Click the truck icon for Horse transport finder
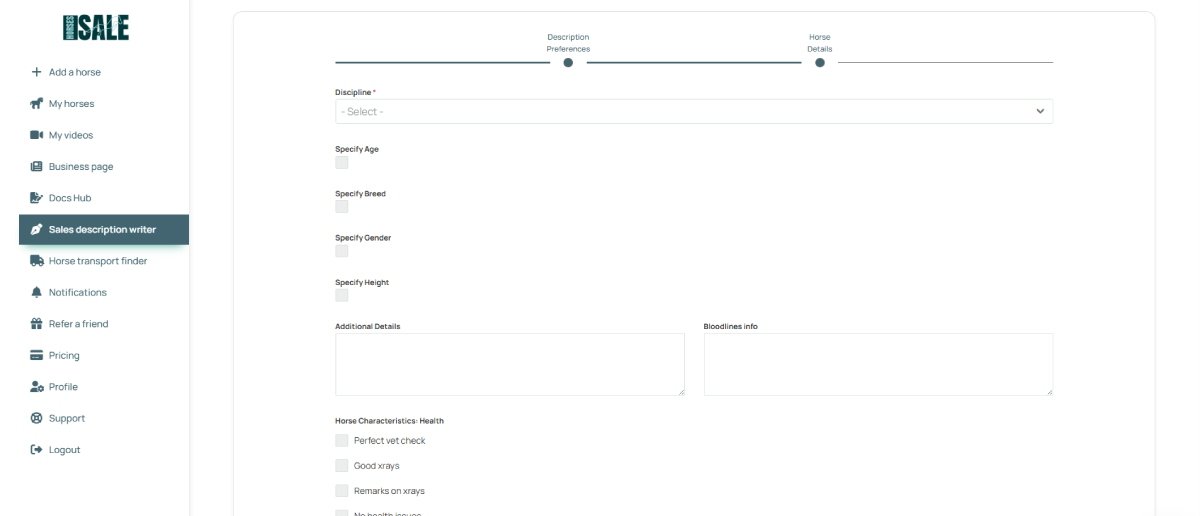The height and width of the screenshot is (516, 1200). point(37,261)
